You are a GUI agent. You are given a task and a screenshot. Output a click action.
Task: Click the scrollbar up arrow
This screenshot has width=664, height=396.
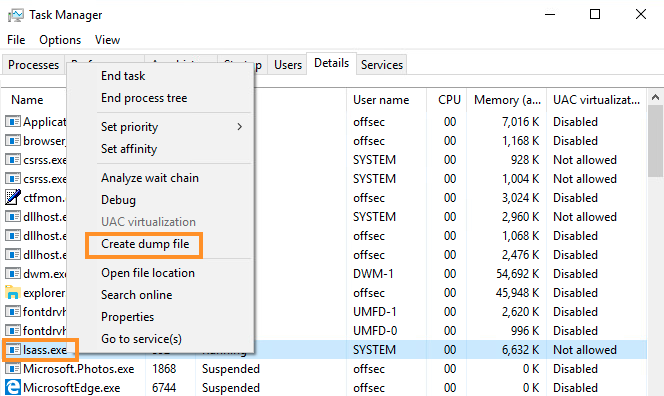pyautogui.click(x=656, y=97)
